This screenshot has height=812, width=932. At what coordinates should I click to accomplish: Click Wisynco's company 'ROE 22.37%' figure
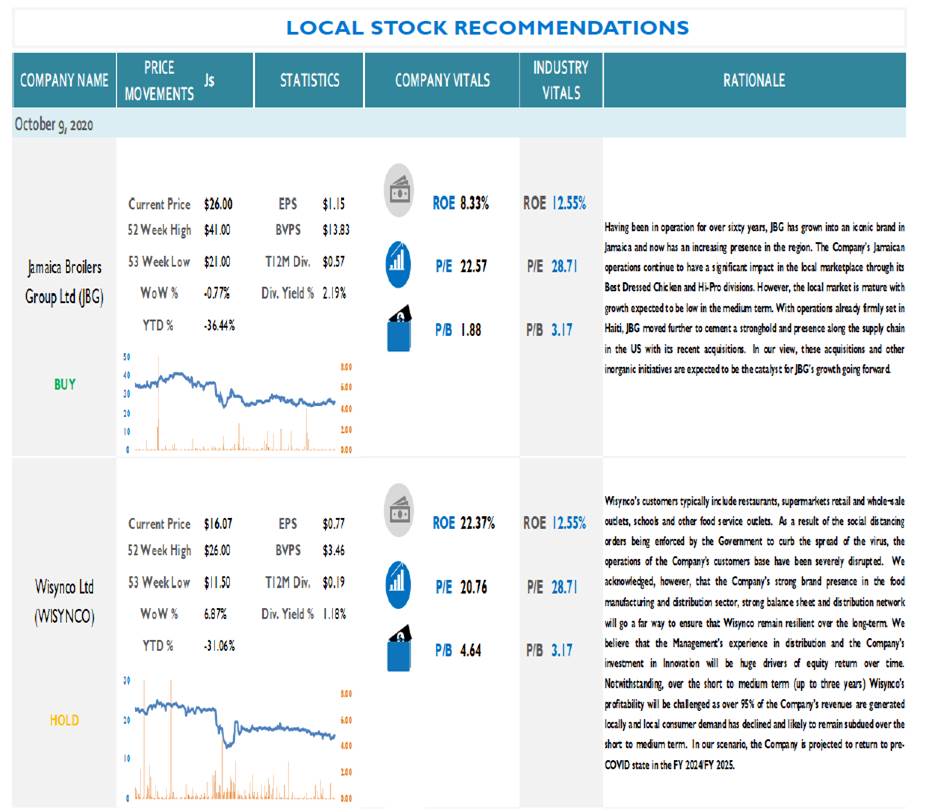(x=464, y=523)
